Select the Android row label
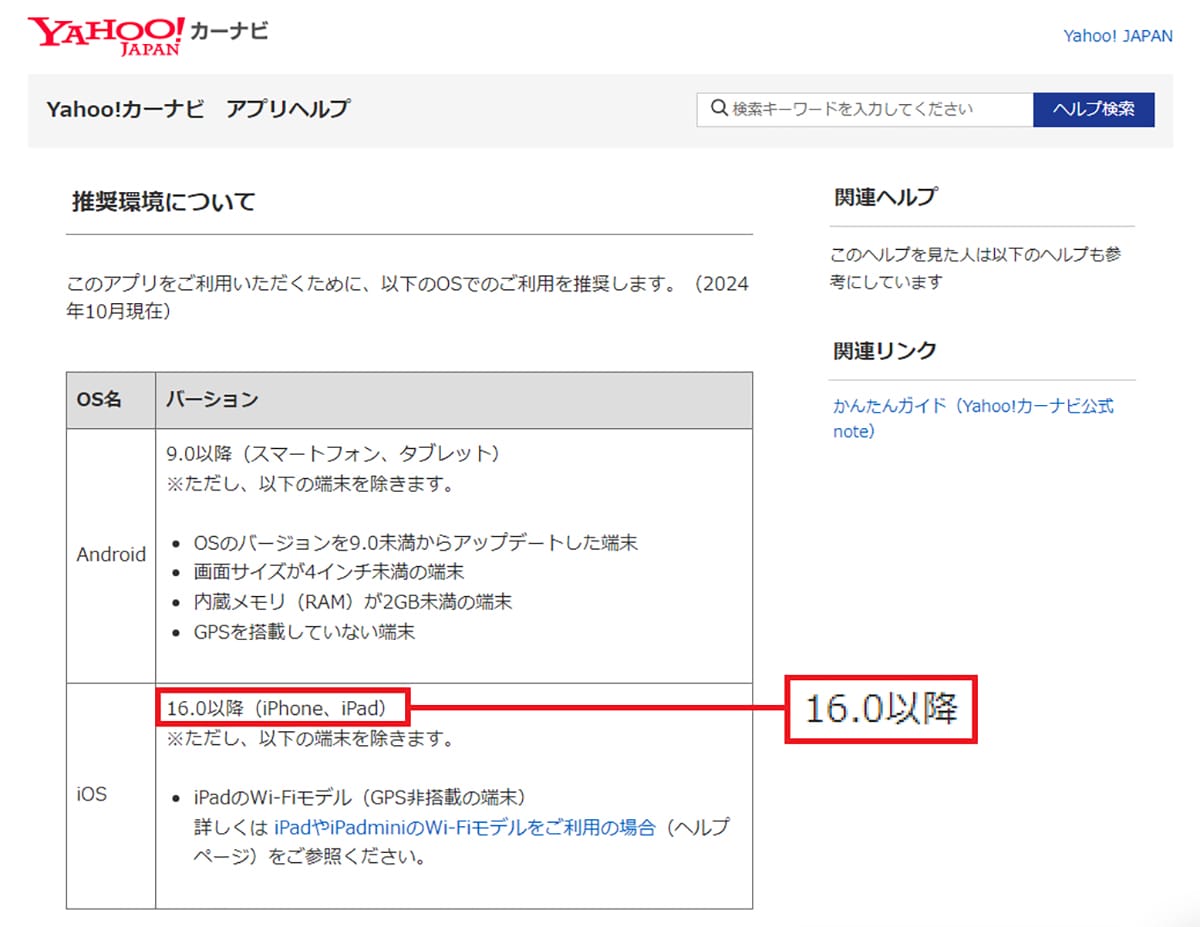This screenshot has width=1200, height=927. [x=111, y=554]
